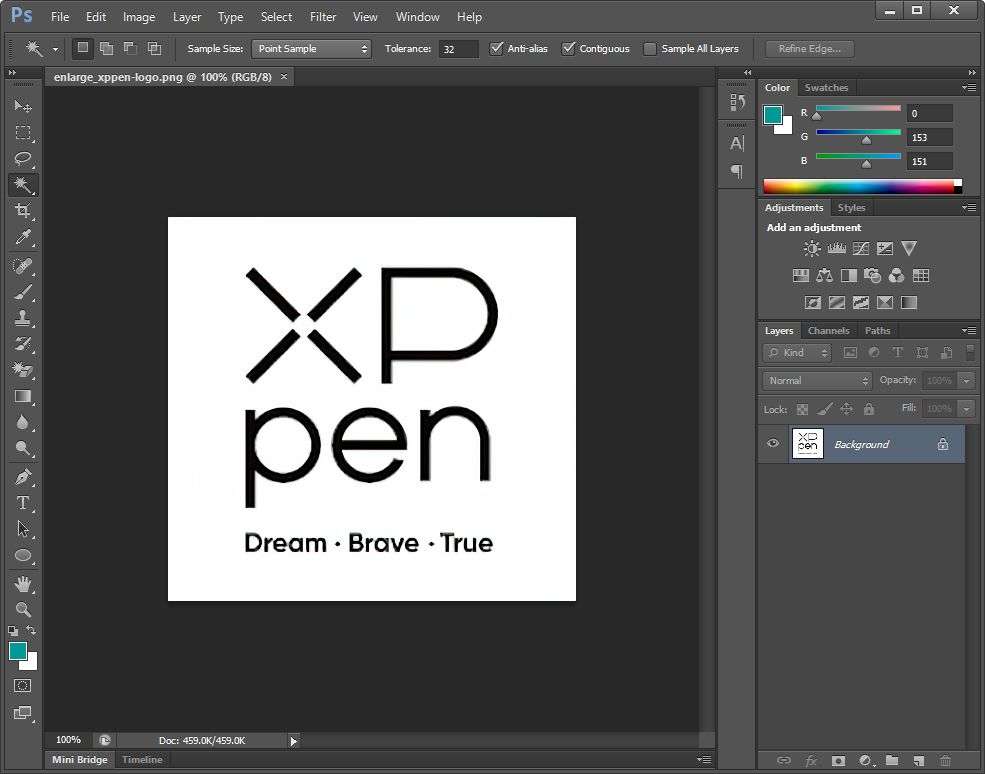
Task: Disable the Anti-alias option
Action: [497, 48]
